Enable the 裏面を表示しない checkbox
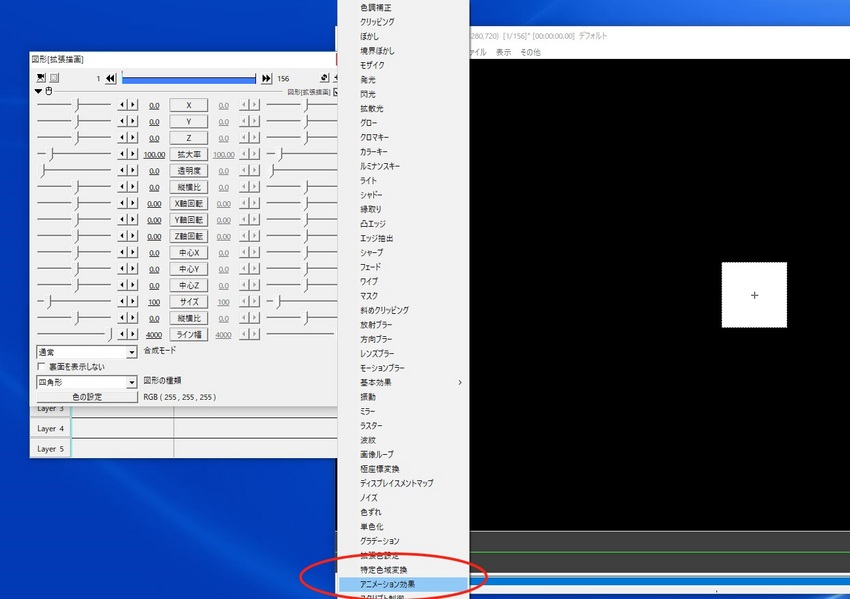This screenshot has height=599, width=850. tap(41, 366)
